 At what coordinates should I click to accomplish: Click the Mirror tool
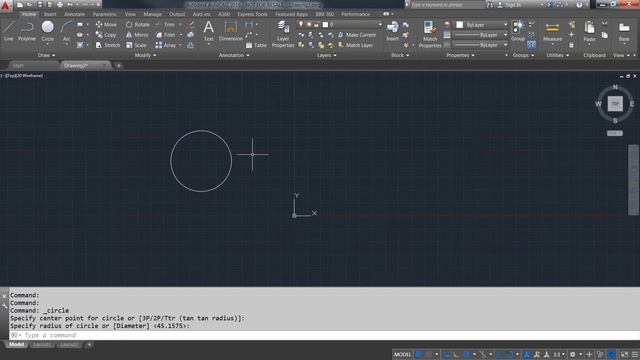[137, 35]
